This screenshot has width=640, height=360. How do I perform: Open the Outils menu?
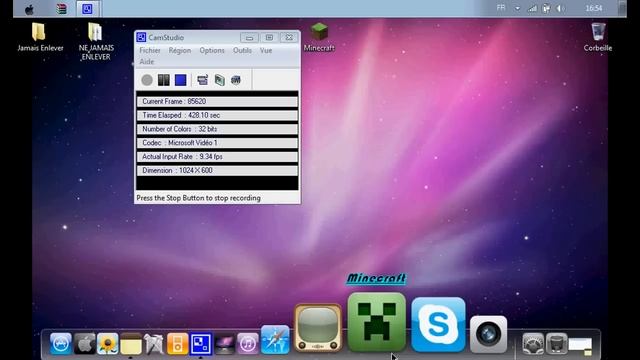click(x=242, y=50)
